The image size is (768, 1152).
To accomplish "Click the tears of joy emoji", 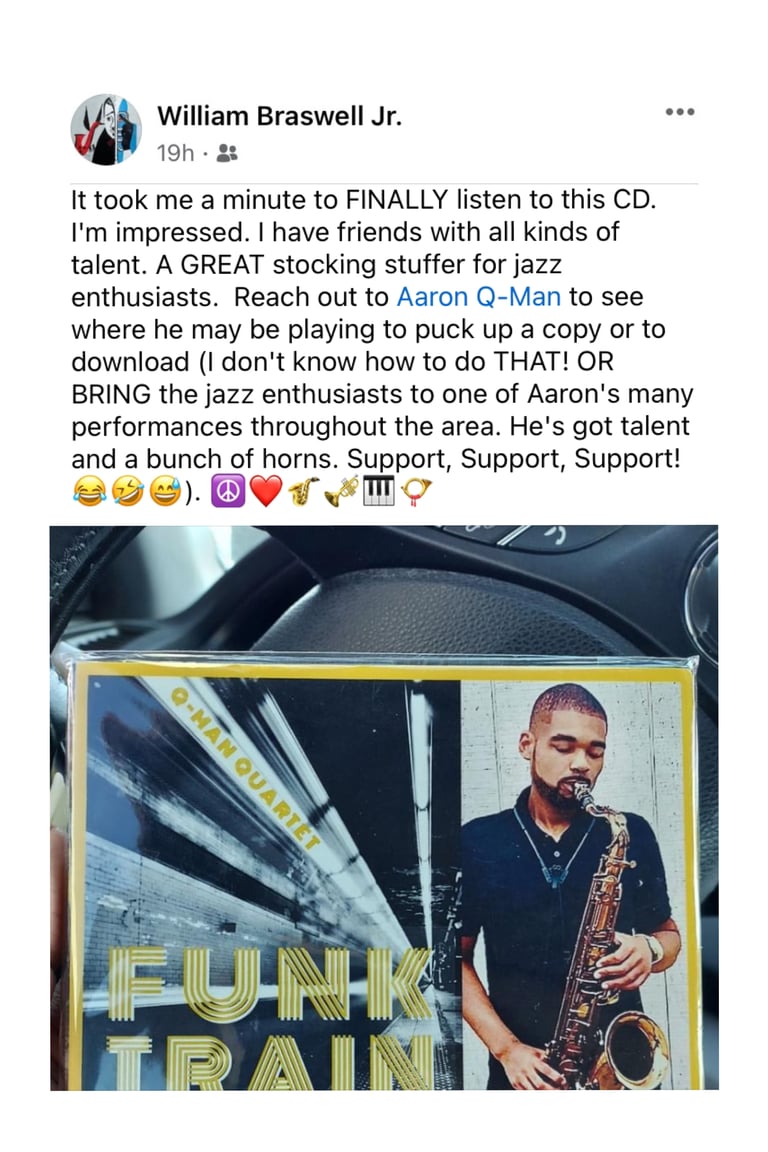I will pyautogui.click(x=88, y=492).
